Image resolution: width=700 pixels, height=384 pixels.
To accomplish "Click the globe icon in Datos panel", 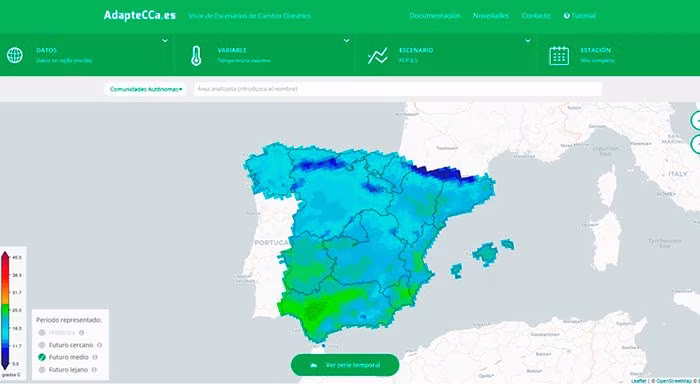I will click(x=15, y=55).
